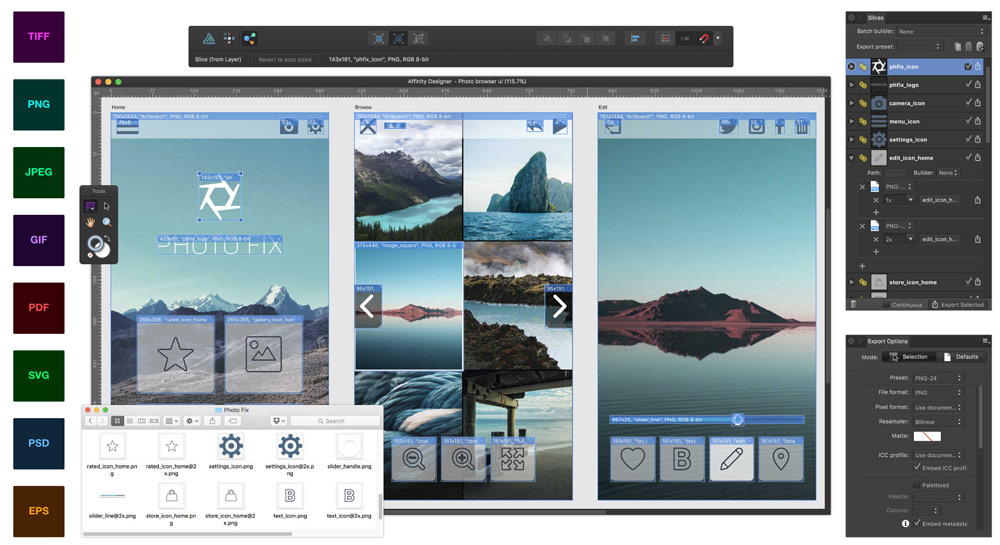
Task: Open the Preset PNG-24 dropdown
Action: 937,378
